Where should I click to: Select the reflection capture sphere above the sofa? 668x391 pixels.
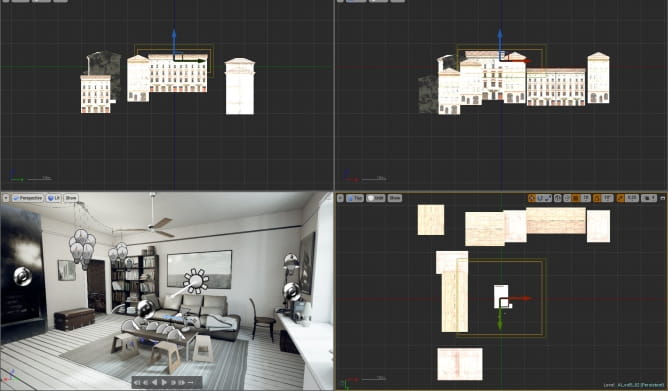point(146,309)
